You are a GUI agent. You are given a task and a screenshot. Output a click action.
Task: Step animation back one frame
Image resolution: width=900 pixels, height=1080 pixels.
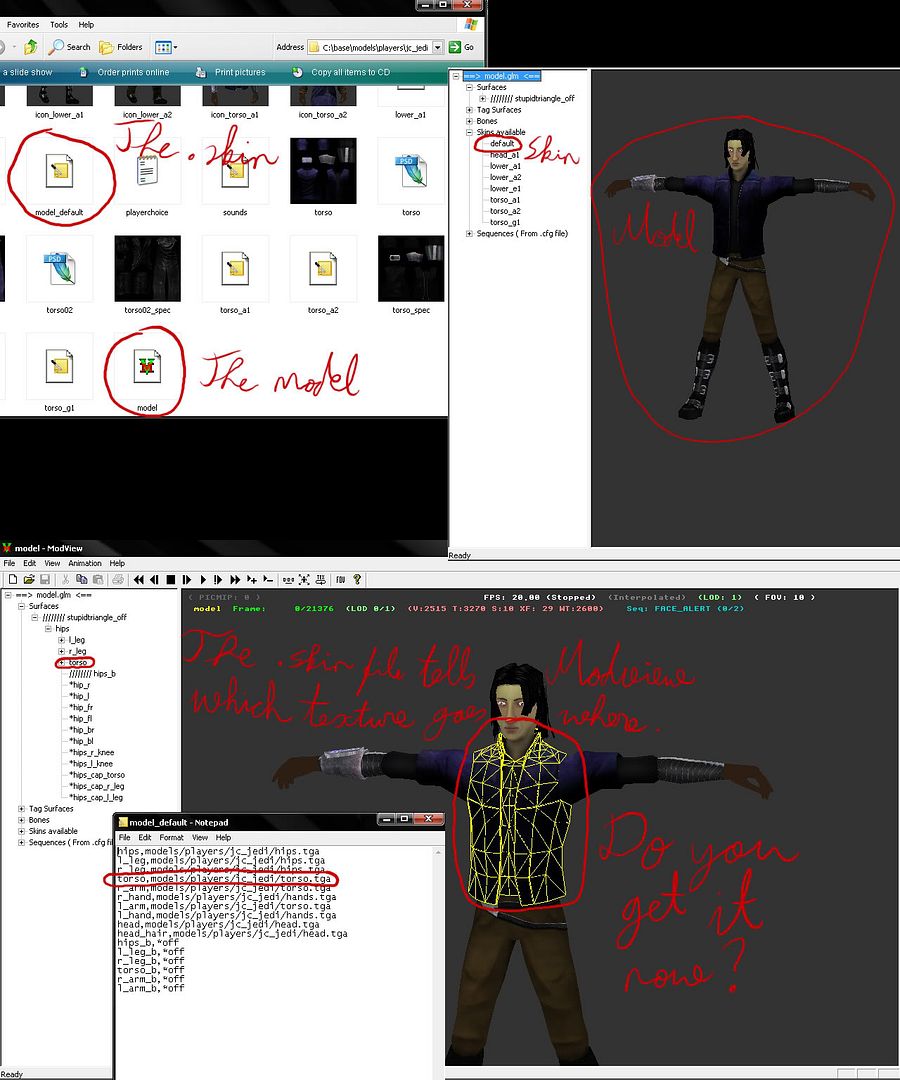(155, 580)
